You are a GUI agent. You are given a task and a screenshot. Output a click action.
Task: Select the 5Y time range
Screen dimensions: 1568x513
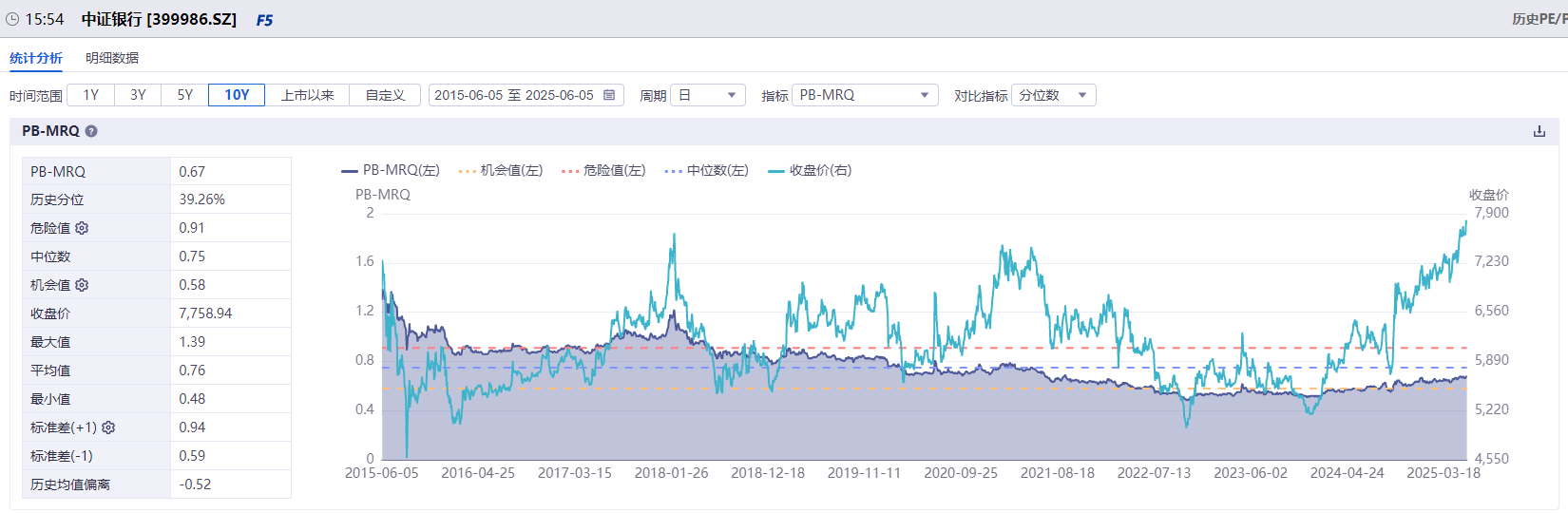pos(185,95)
